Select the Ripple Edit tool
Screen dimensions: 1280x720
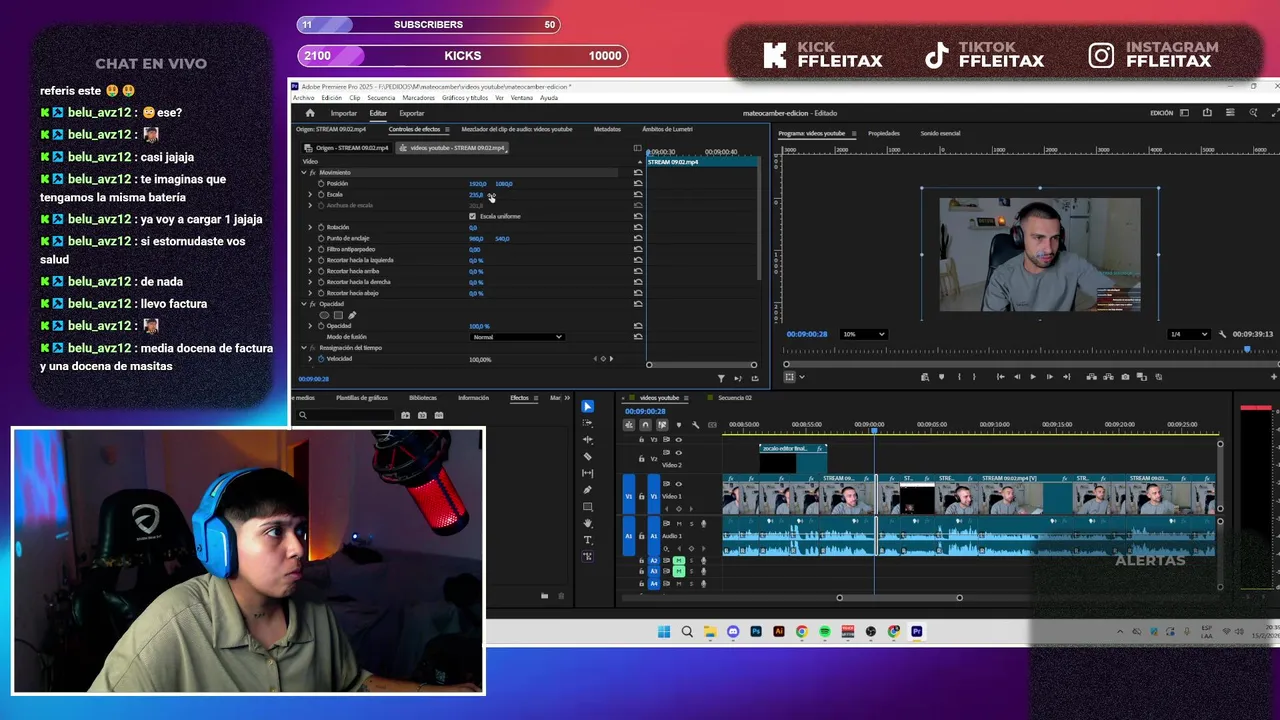[x=587, y=440]
